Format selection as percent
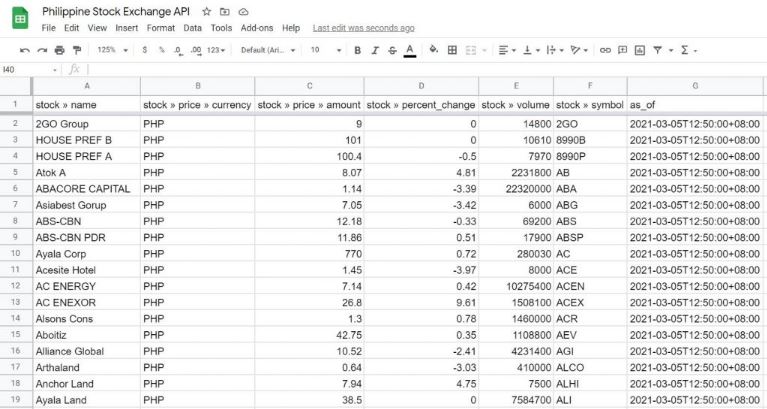 [161, 50]
